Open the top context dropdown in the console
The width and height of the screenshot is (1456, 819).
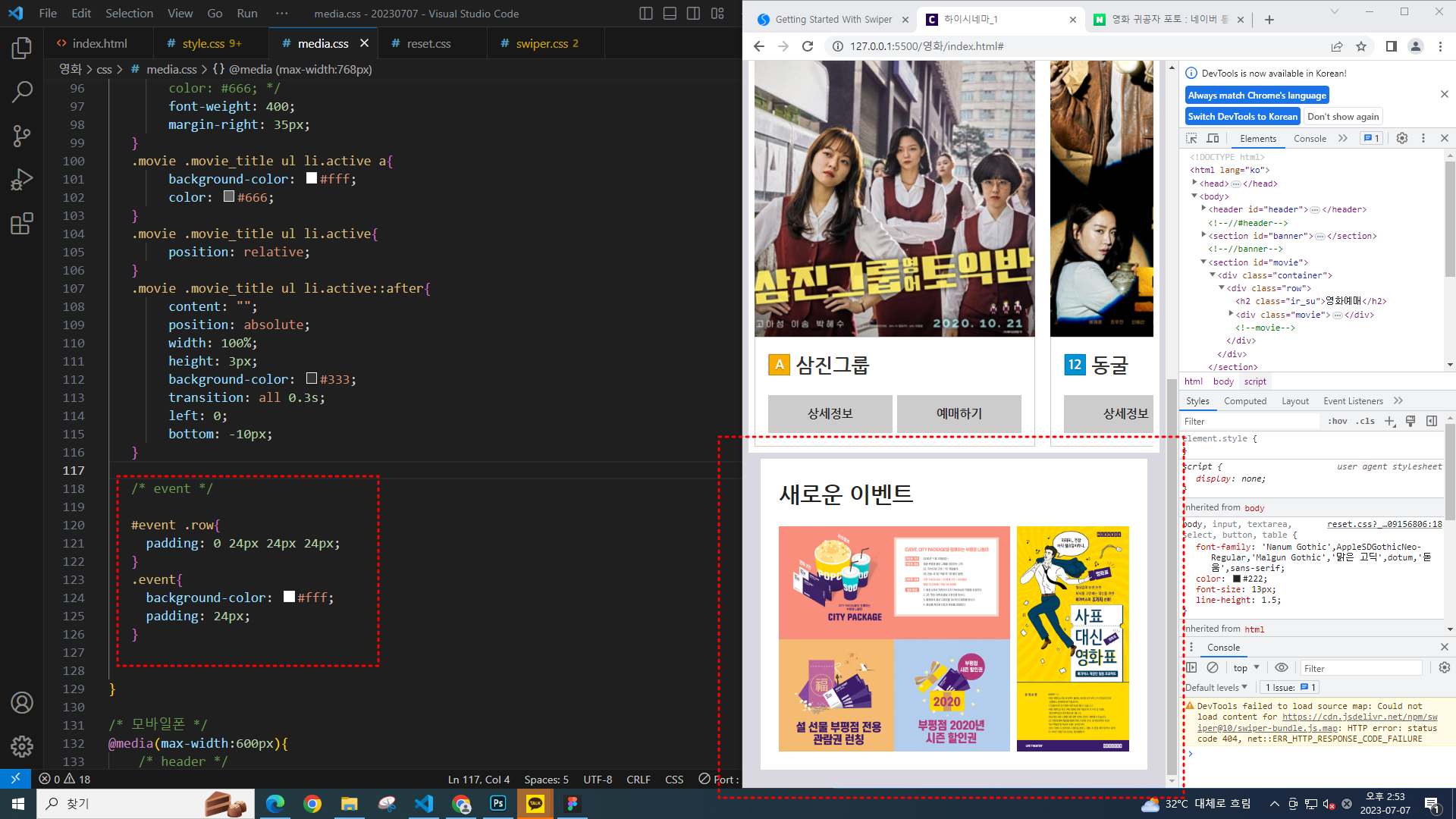[x=1245, y=668]
